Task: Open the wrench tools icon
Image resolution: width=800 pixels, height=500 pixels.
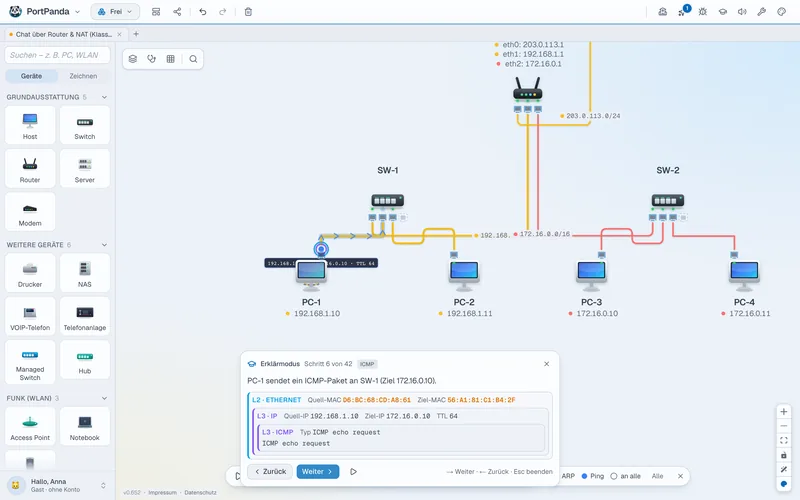Action: click(762, 12)
